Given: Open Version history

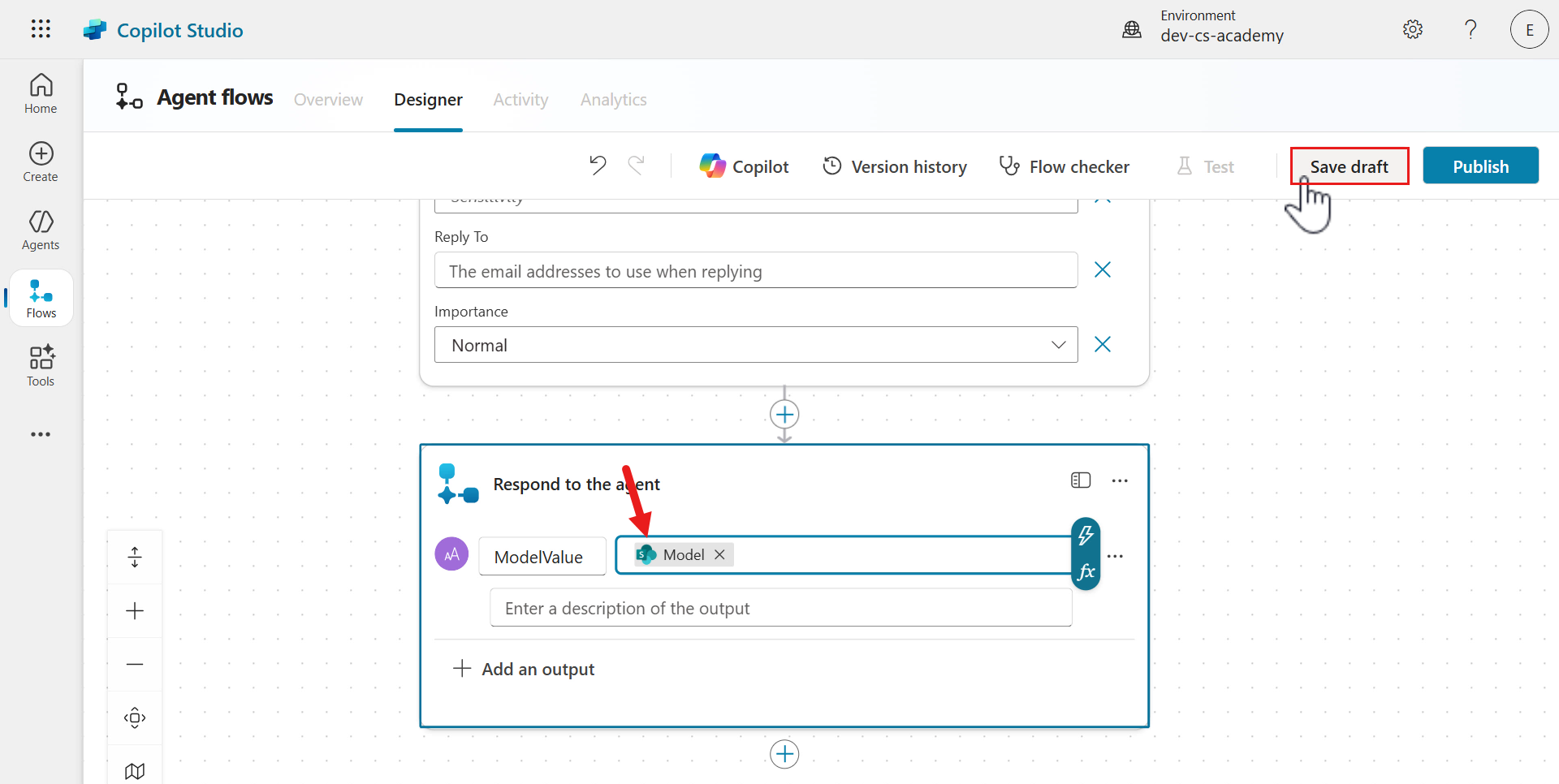Looking at the screenshot, I should pos(895,166).
